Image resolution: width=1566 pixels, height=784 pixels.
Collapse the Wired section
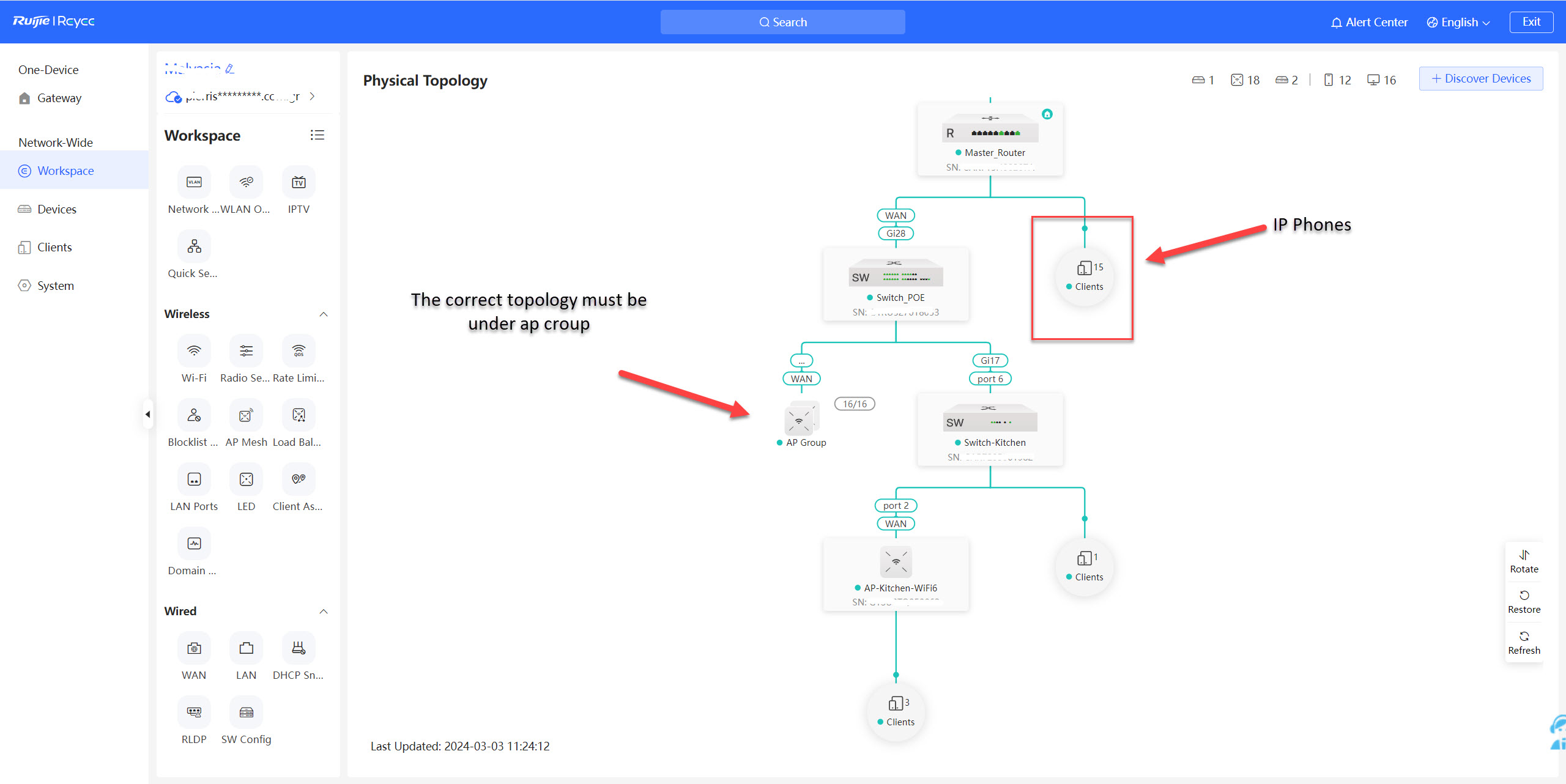324,612
